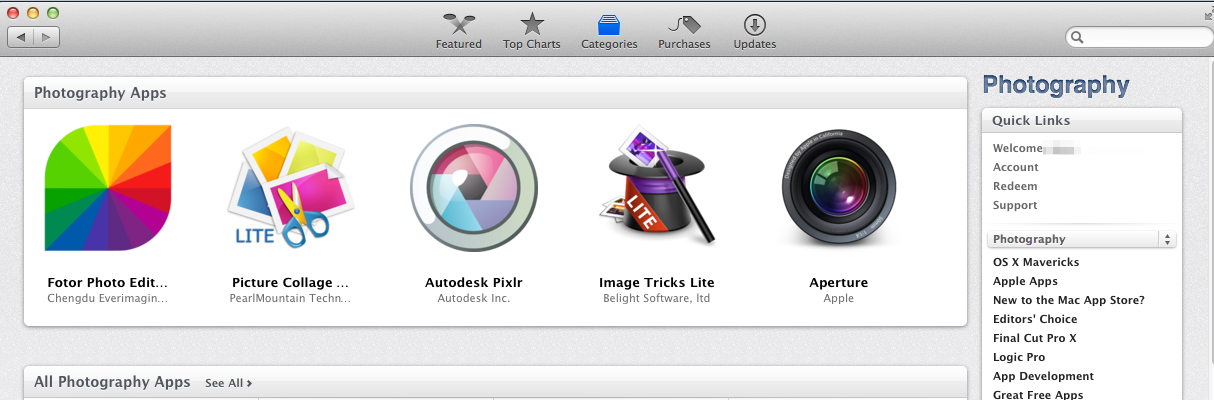This screenshot has width=1214, height=400.
Task: Open Purchases tag icon
Action: [x=684, y=23]
